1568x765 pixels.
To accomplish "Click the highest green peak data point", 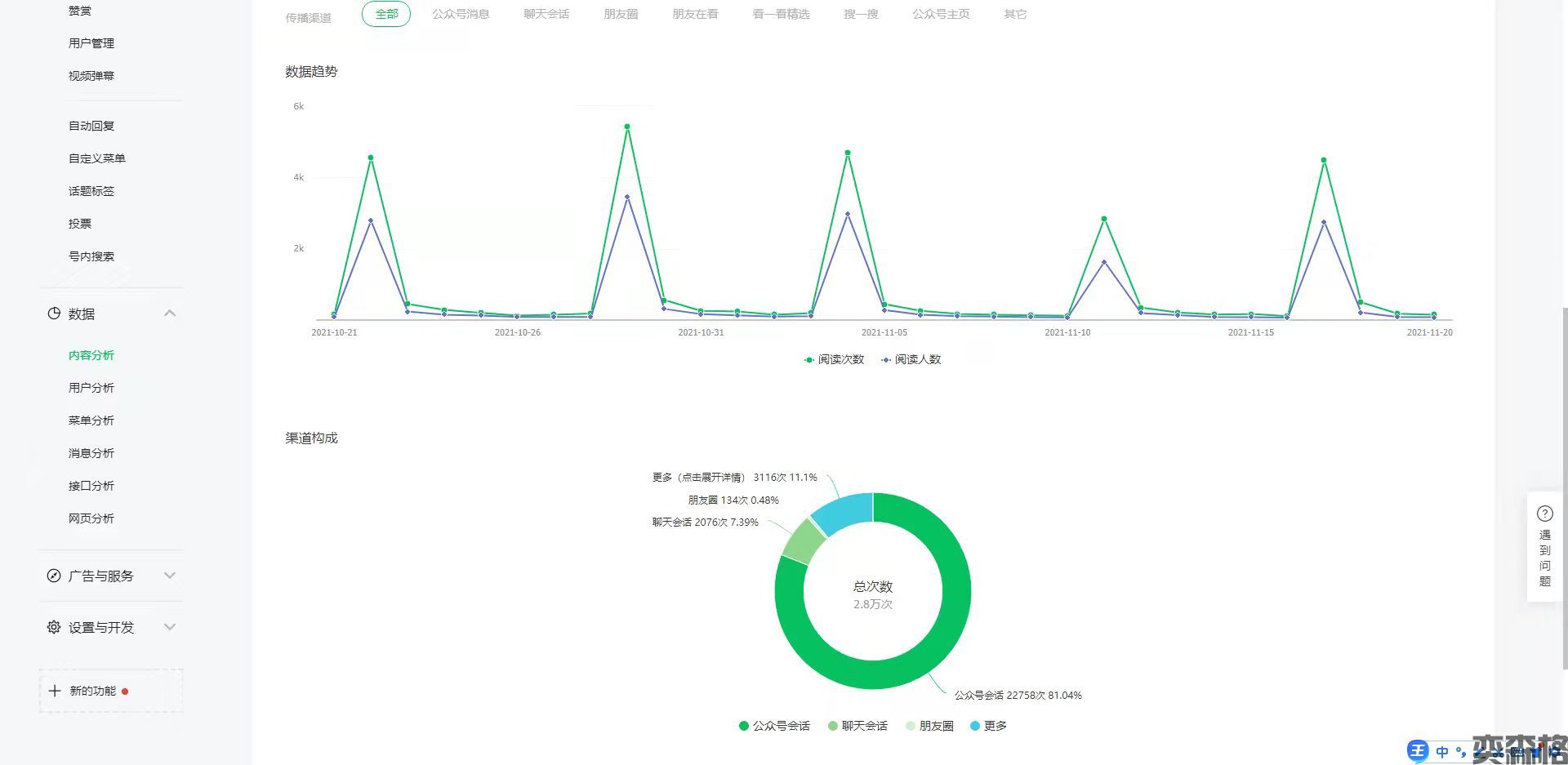I will [627, 127].
